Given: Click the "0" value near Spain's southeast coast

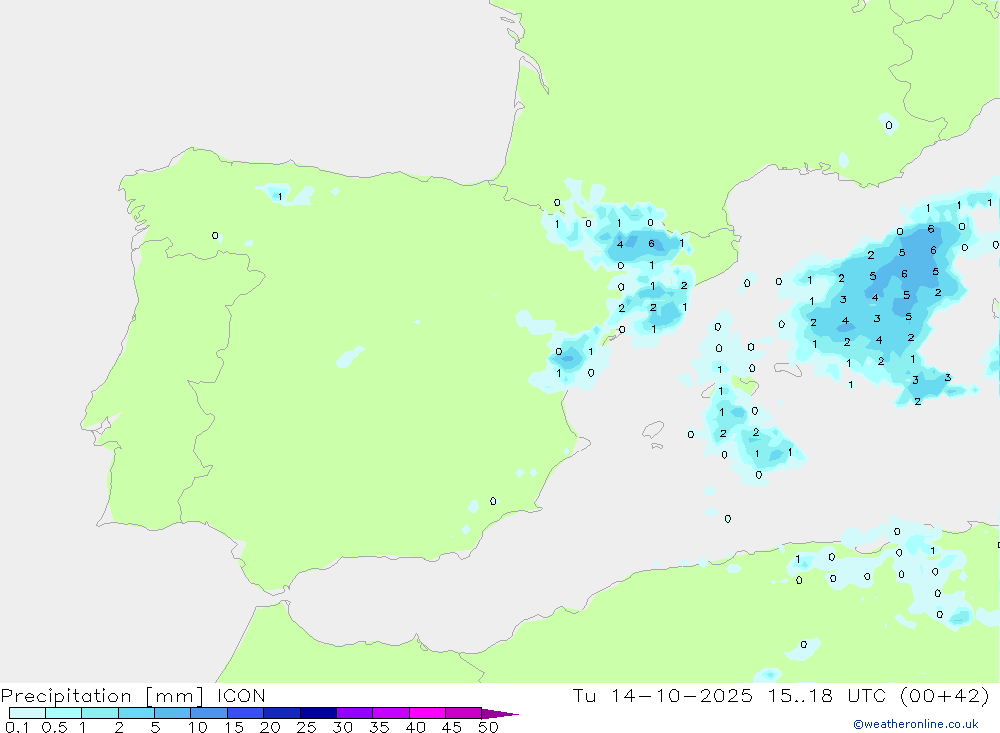Looking at the screenshot, I should (493, 501).
